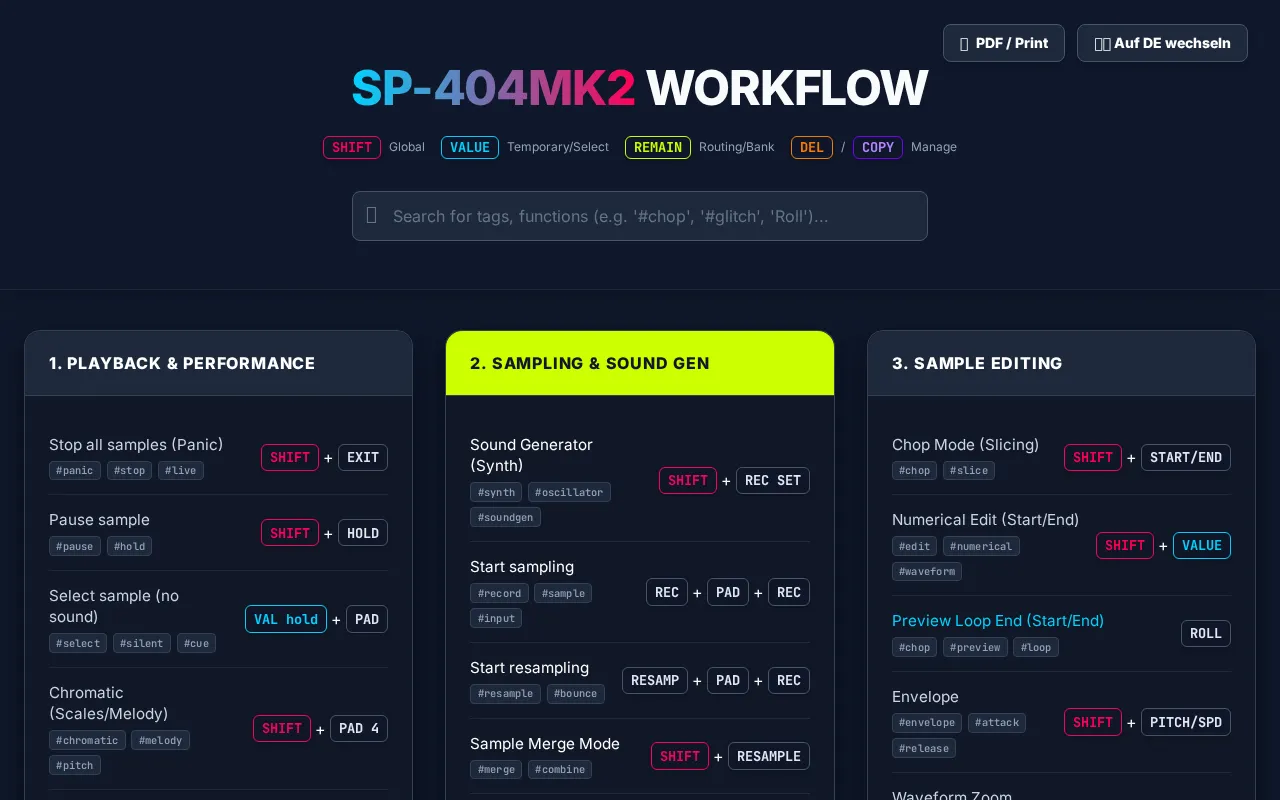Image resolution: width=1280 pixels, height=800 pixels.
Task: Click the #hold tag
Action: [129, 546]
